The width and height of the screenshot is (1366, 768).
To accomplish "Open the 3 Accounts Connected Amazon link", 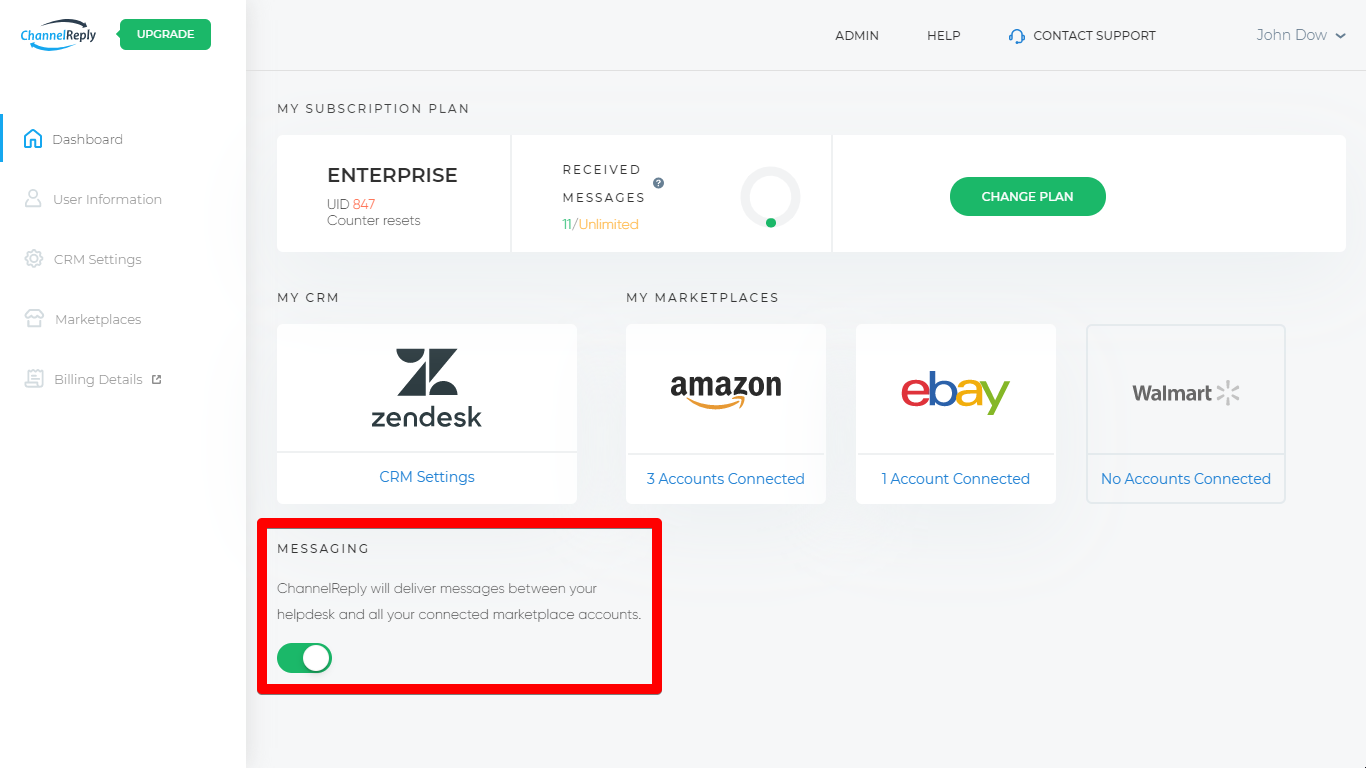I will pos(726,479).
